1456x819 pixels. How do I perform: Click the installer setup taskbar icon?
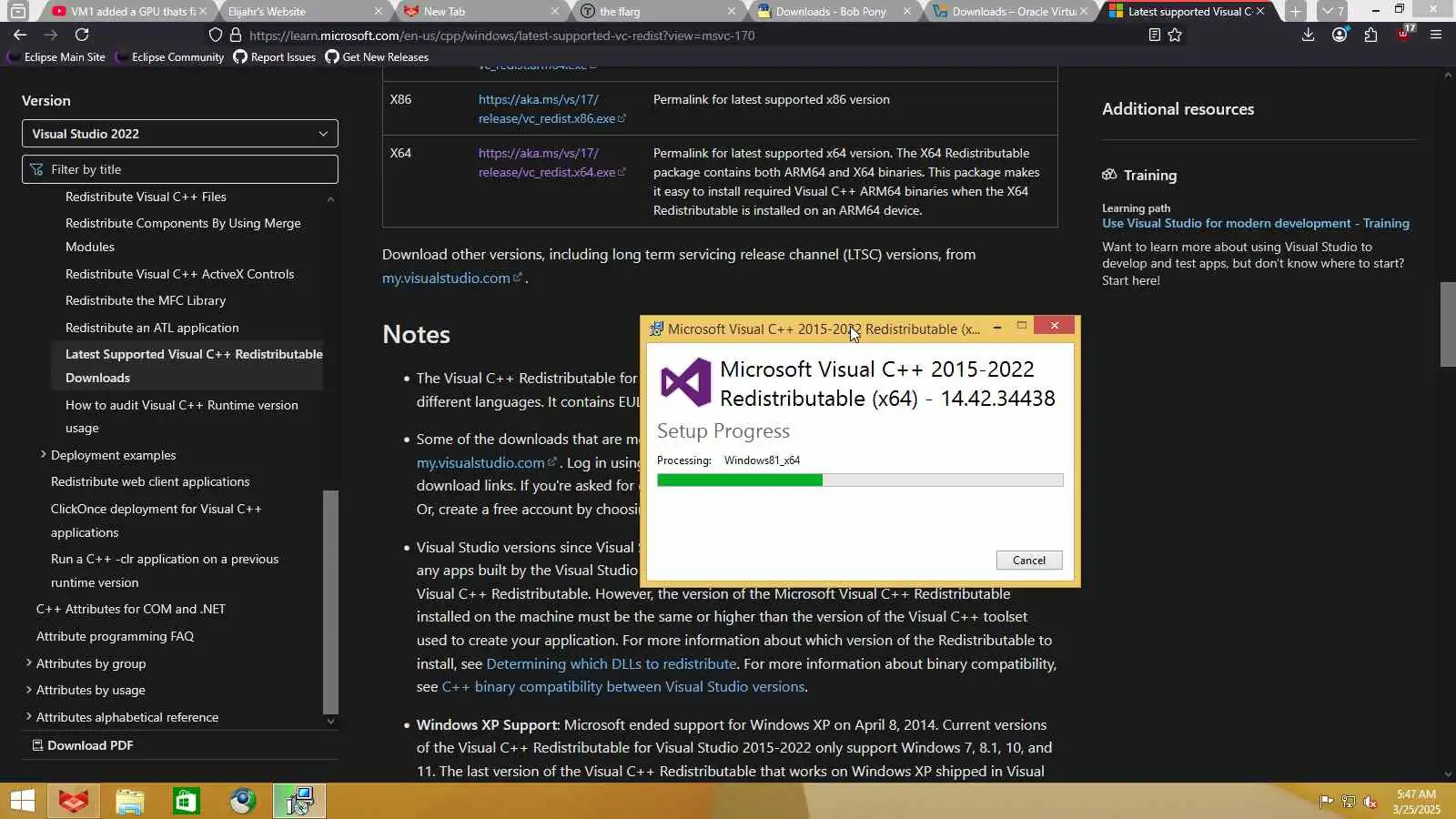[x=299, y=801]
